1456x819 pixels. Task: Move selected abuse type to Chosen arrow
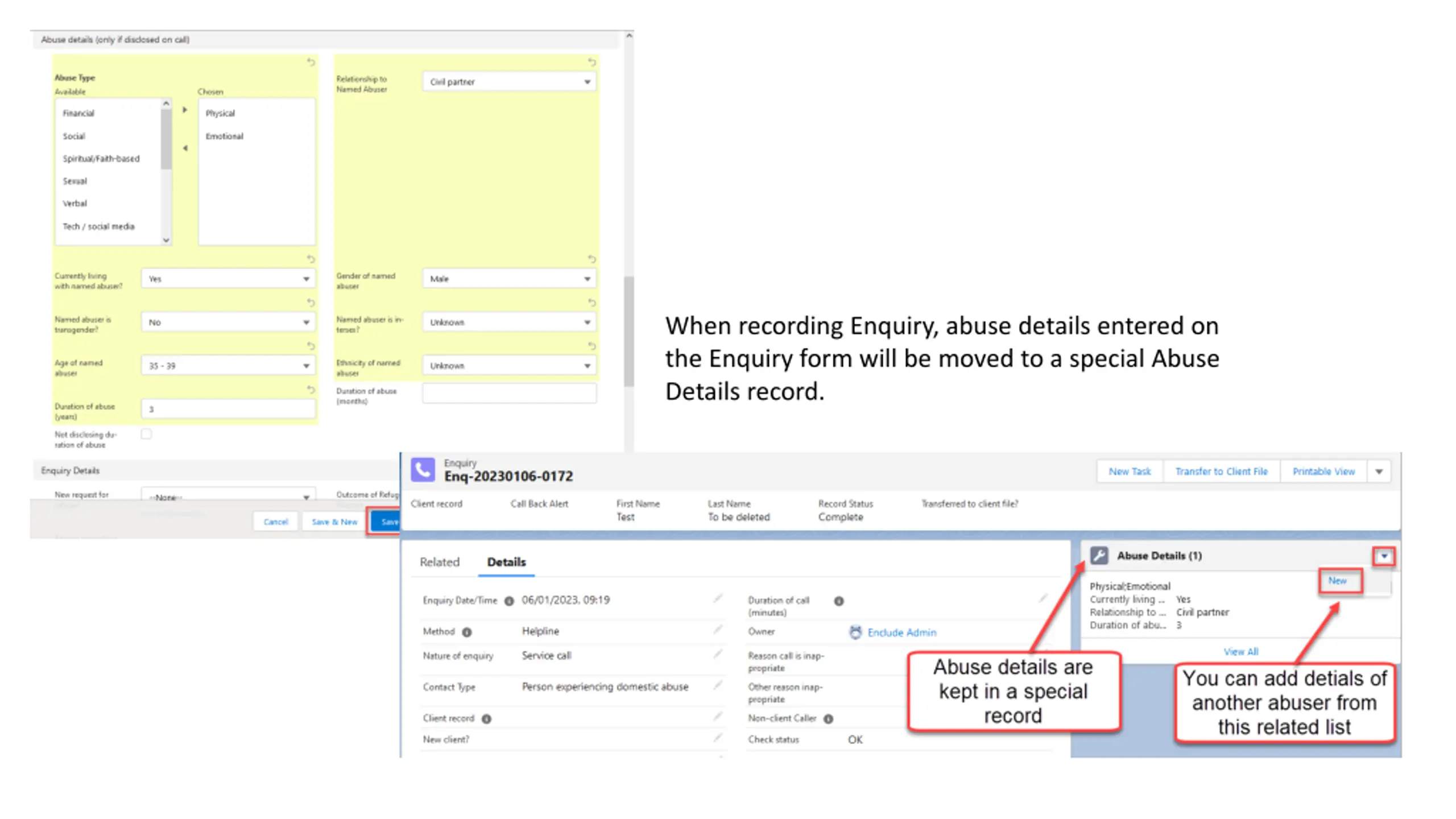coord(185,110)
